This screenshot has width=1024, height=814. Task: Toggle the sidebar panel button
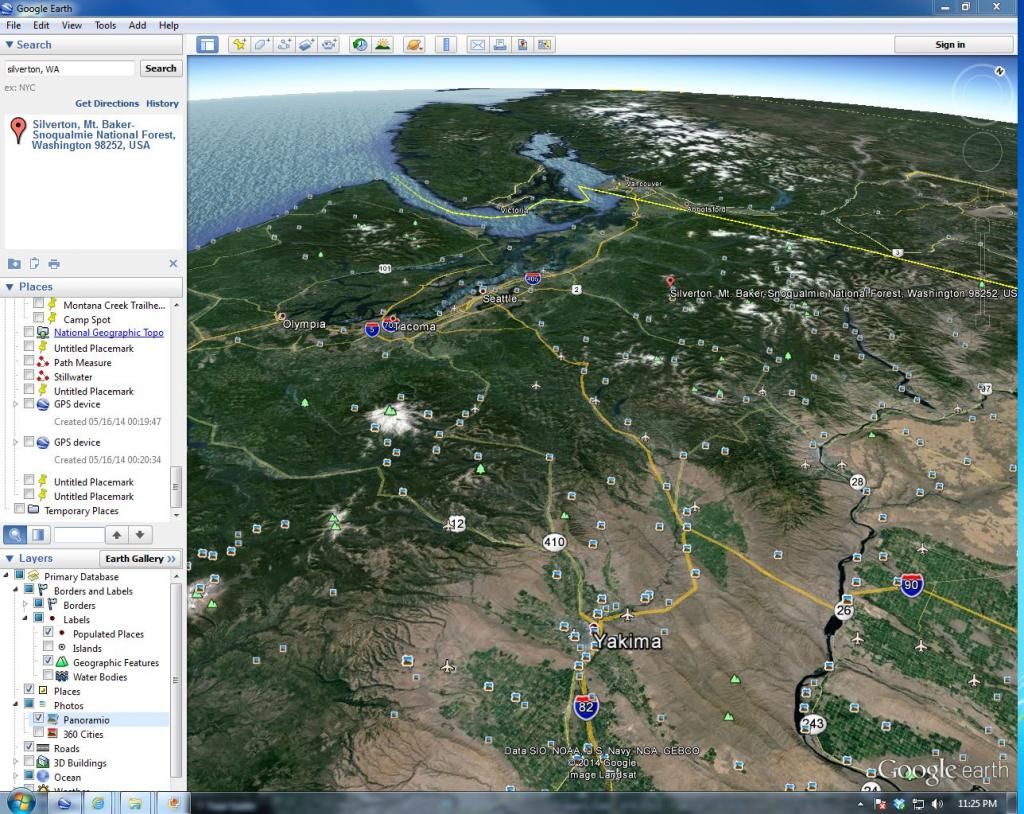point(208,44)
